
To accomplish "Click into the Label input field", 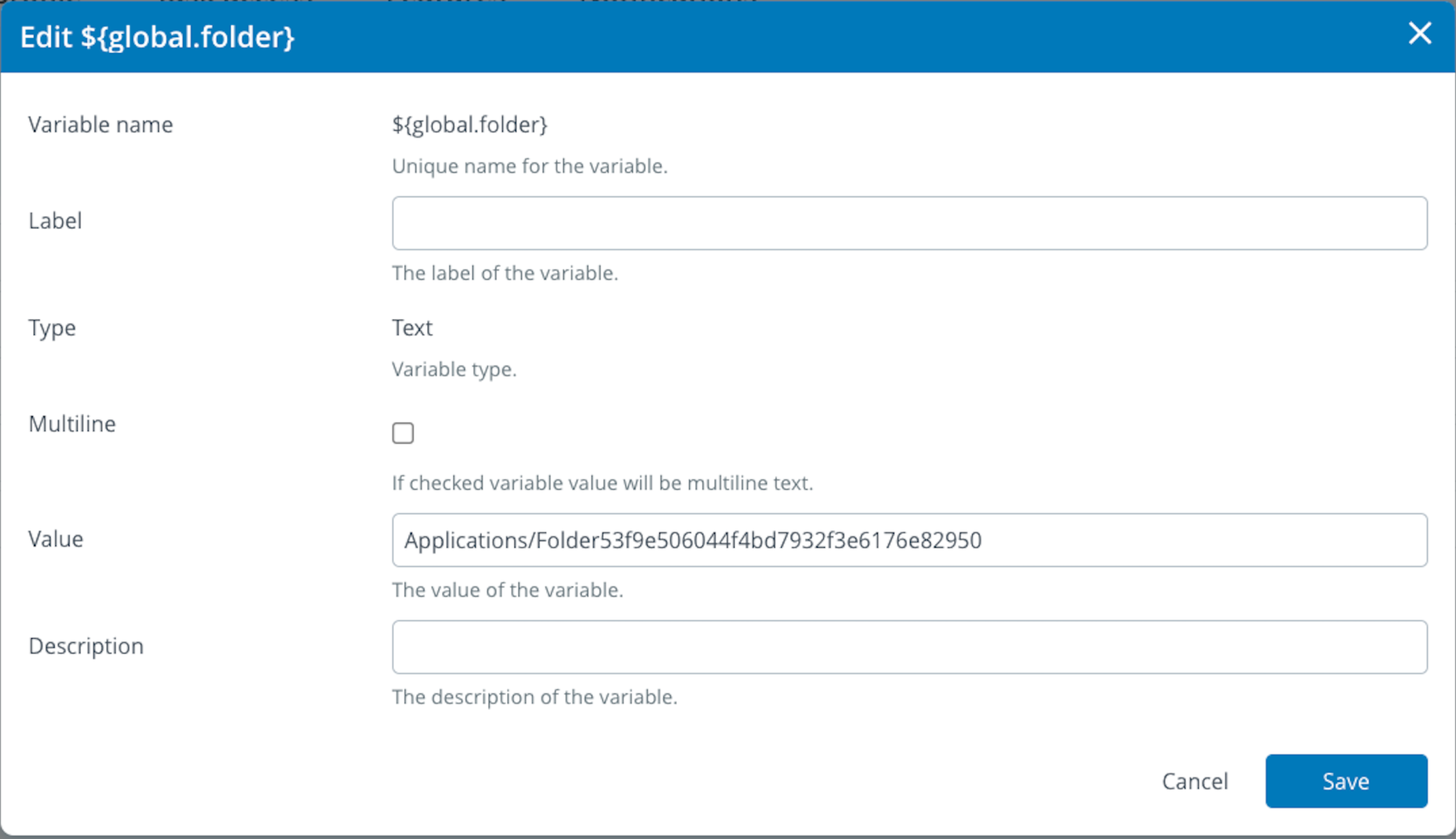I will [x=910, y=223].
